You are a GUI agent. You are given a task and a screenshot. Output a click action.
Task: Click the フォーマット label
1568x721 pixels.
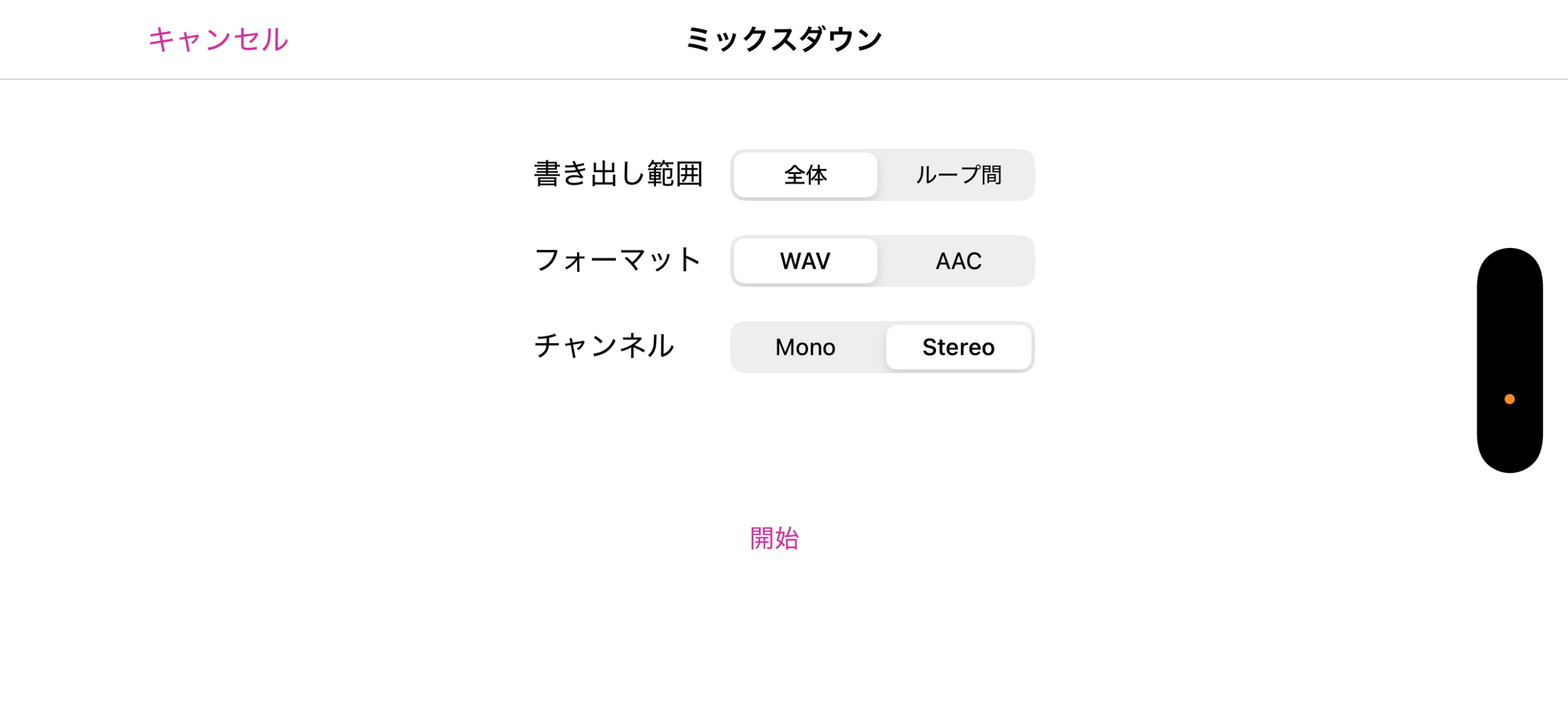pyautogui.click(x=617, y=260)
